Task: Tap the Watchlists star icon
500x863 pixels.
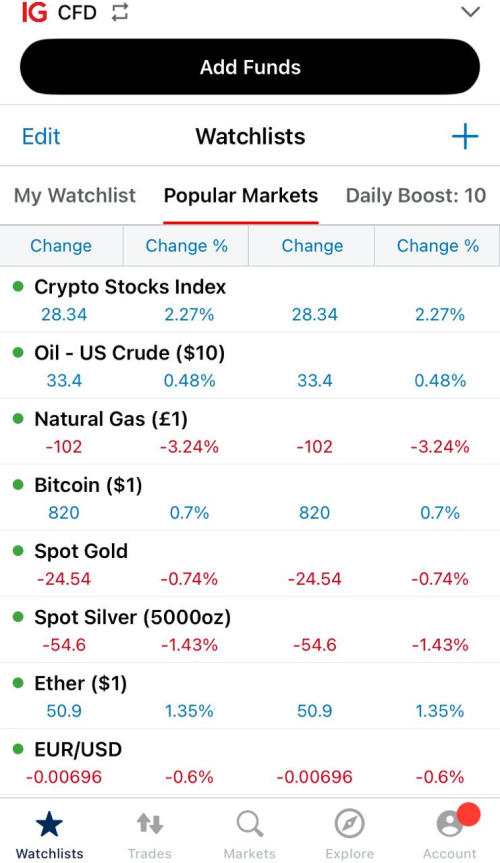Action: 50,824
